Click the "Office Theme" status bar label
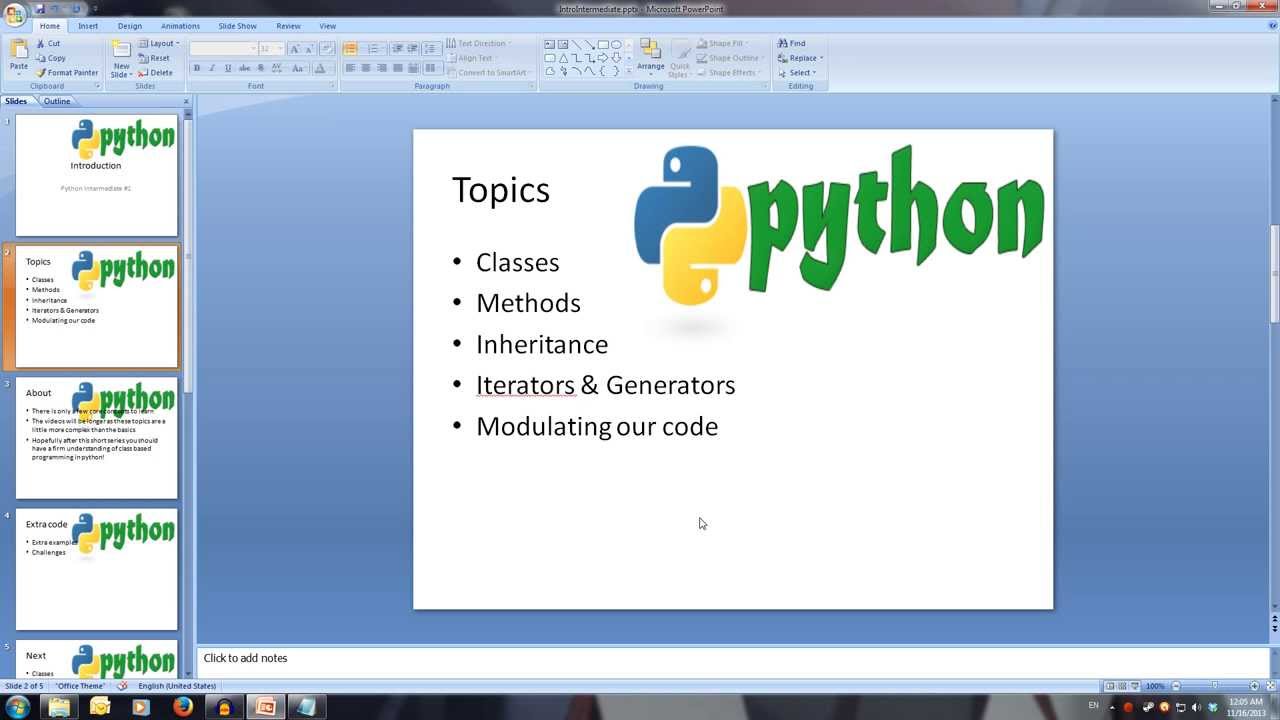The width and height of the screenshot is (1280, 720). click(81, 686)
